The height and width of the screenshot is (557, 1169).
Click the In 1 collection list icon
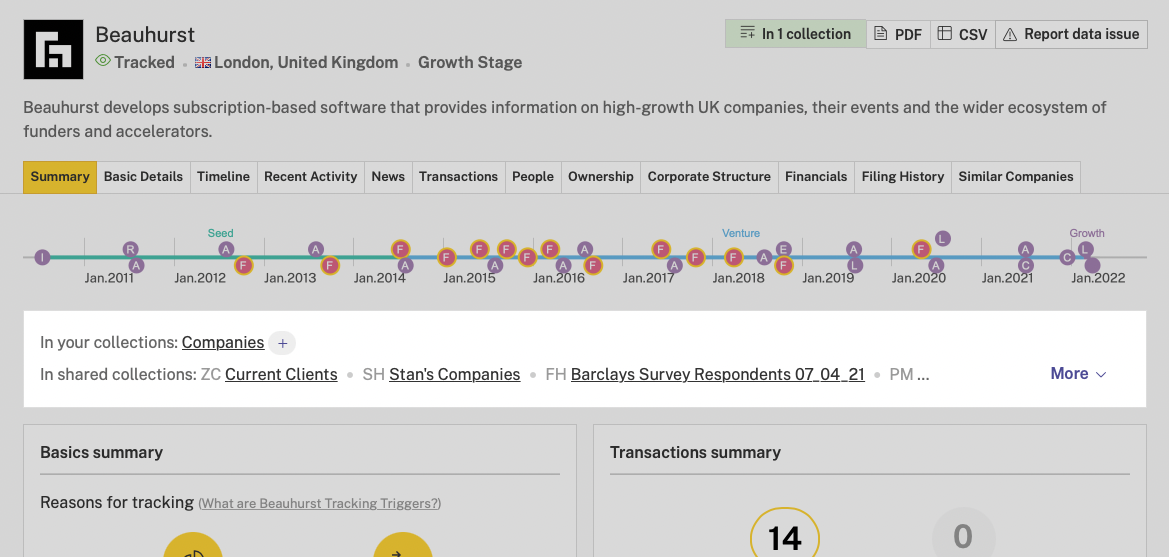pyautogui.click(x=747, y=34)
